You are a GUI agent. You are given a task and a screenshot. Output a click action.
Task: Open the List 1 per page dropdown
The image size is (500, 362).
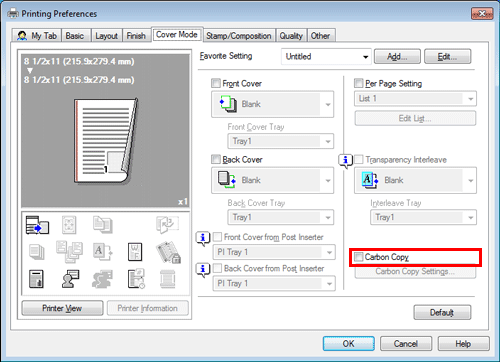(415, 99)
